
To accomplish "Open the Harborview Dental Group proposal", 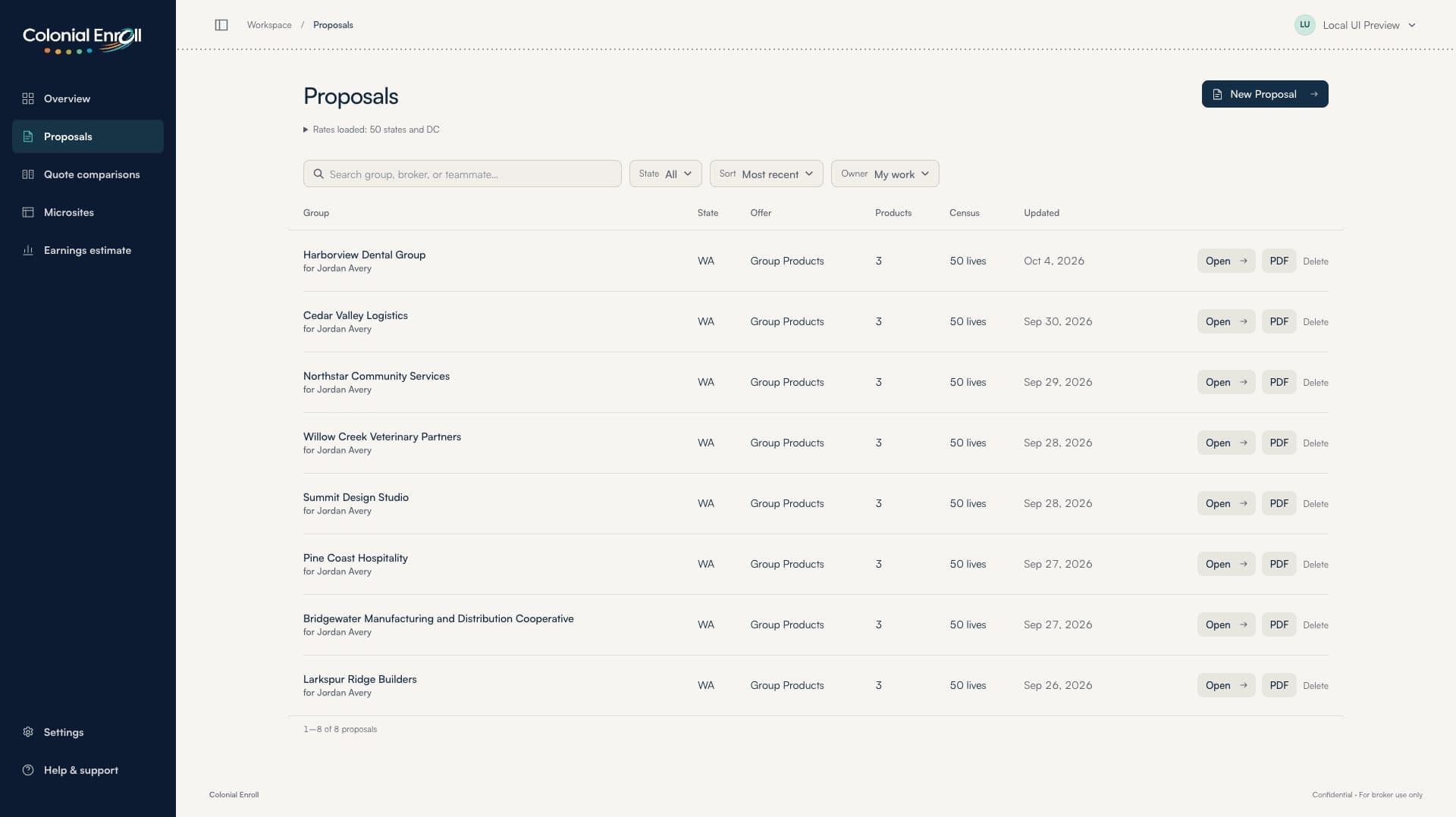I will [x=1226, y=261].
